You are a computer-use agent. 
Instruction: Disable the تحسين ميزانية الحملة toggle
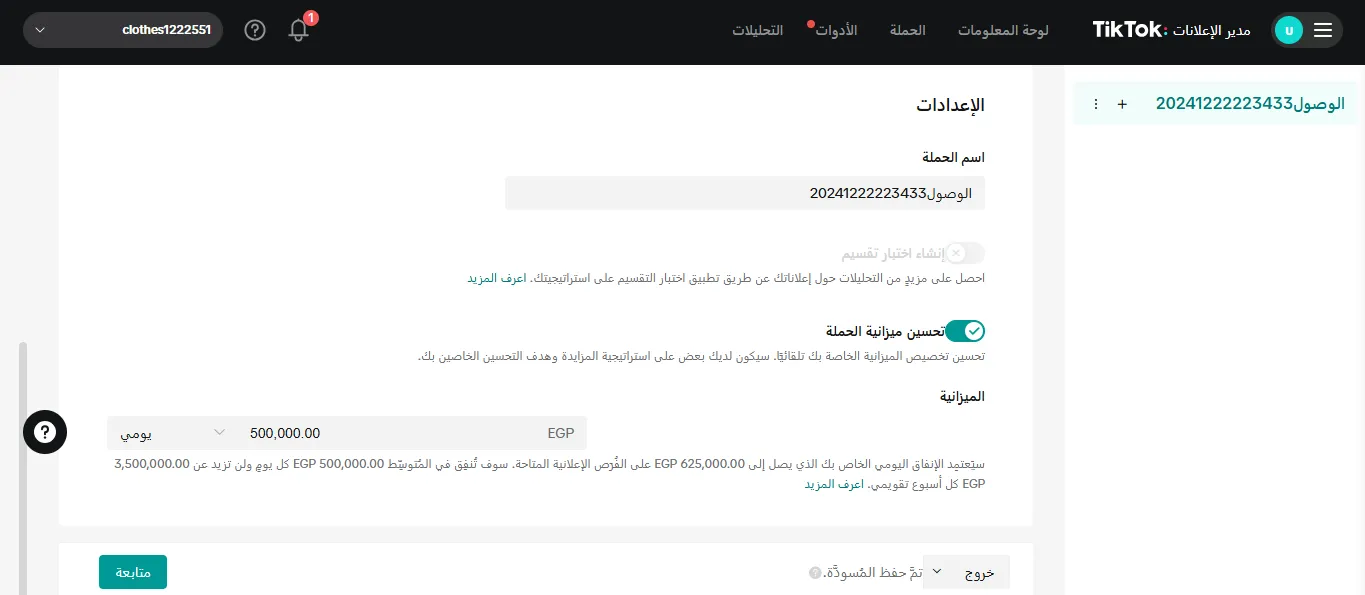pos(965,331)
